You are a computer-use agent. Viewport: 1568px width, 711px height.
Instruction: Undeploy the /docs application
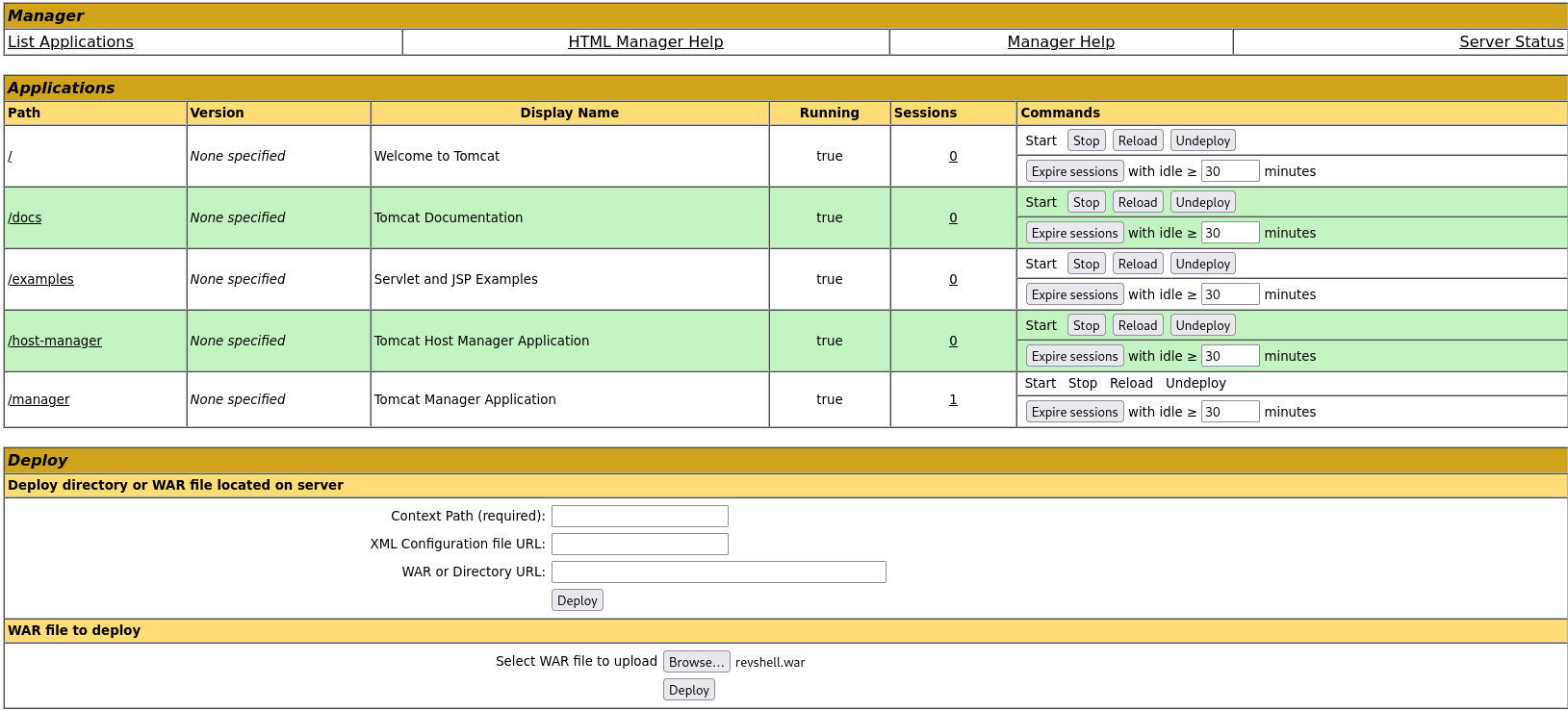point(1202,202)
